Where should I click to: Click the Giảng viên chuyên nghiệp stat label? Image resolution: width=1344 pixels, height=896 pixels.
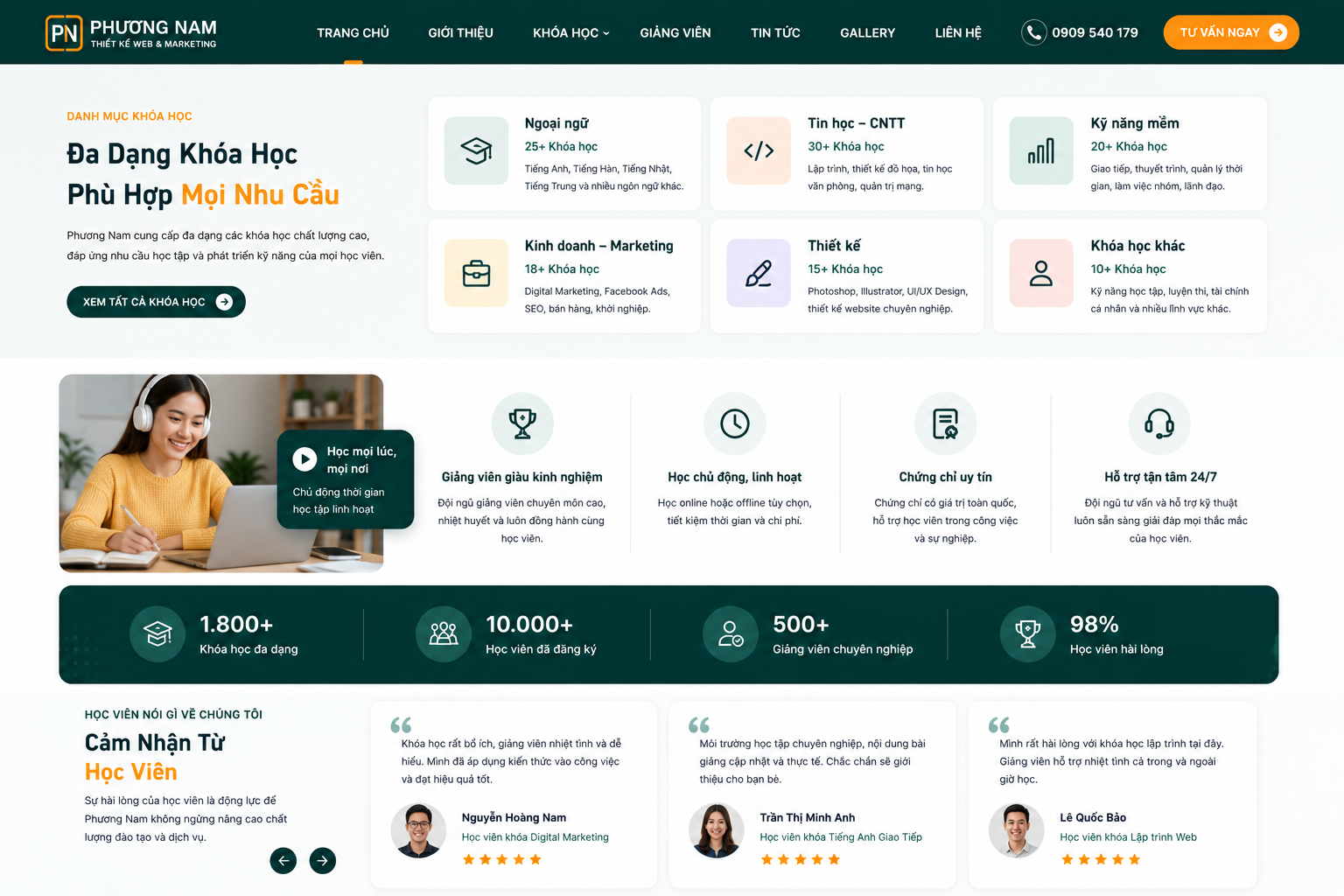(x=843, y=649)
